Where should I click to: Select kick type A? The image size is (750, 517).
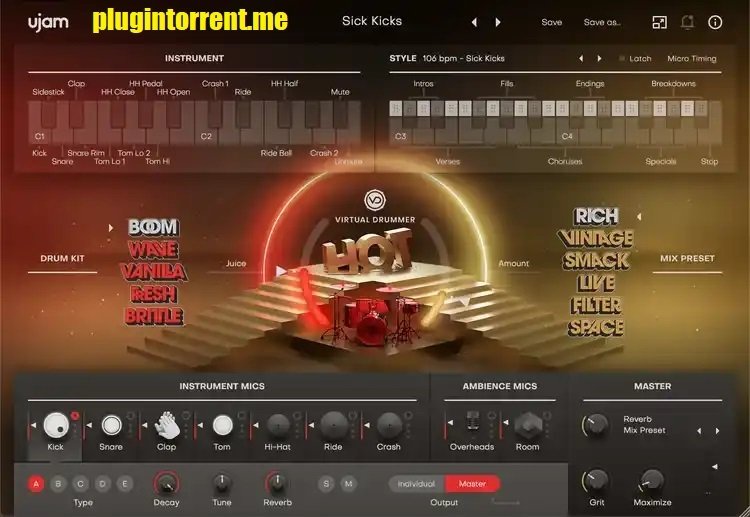[36, 484]
